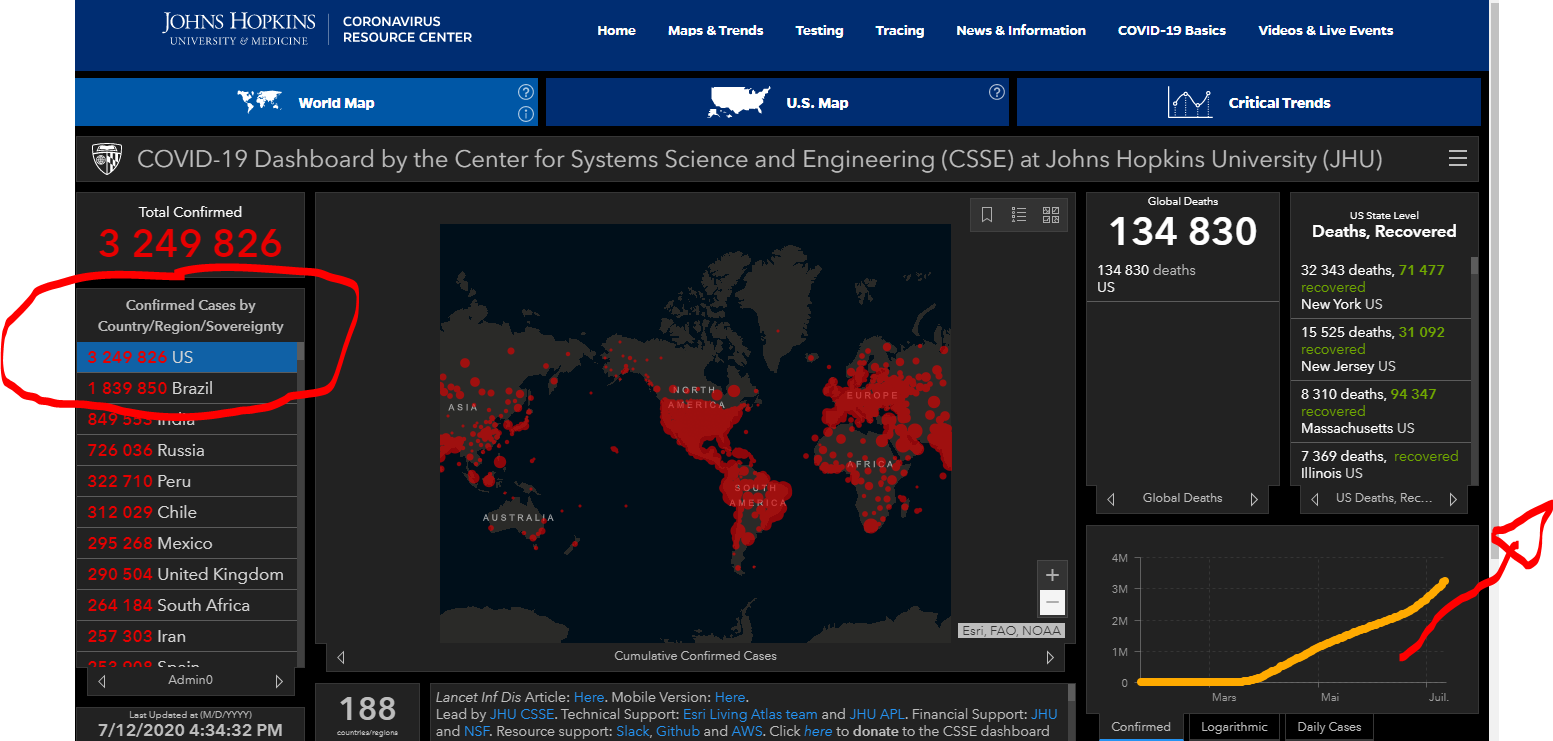Image resolution: width=1553 pixels, height=741 pixels.
Task: Click the country list scrollbar thumb
Action: coord(301,351)
